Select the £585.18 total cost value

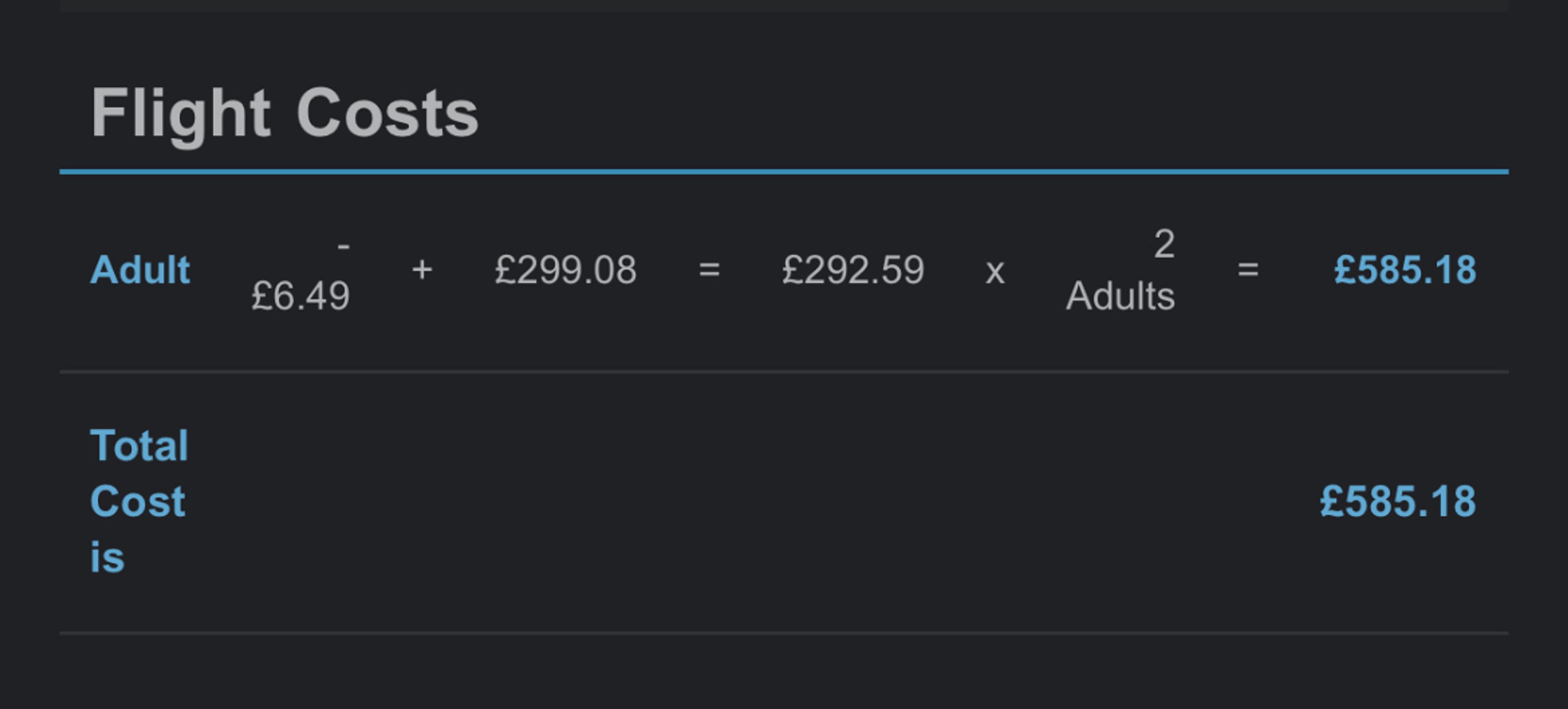(x=1398, y=502)
